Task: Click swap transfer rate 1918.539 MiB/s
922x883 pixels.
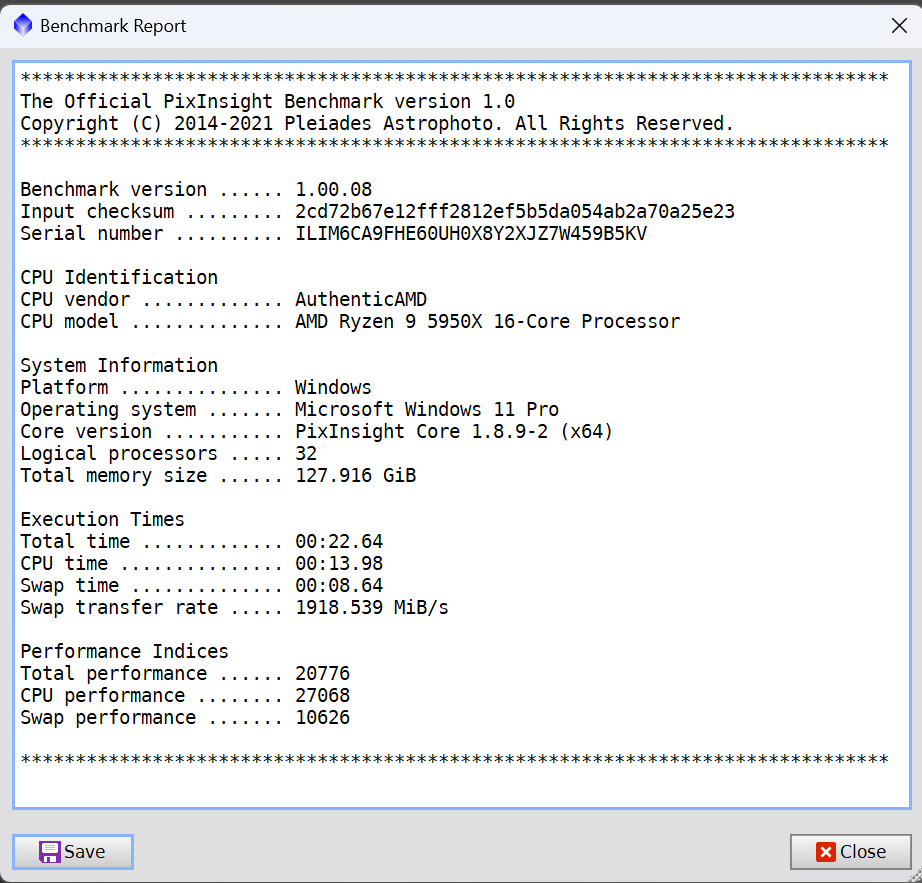Action: (x=372, y=607)
